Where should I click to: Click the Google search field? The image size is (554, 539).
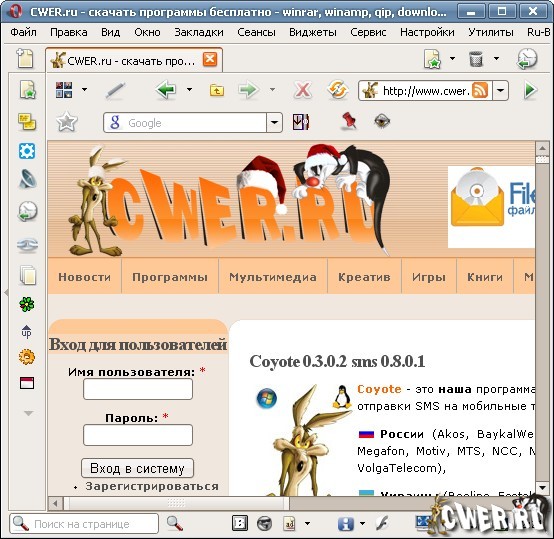click(x=185, y=123)
